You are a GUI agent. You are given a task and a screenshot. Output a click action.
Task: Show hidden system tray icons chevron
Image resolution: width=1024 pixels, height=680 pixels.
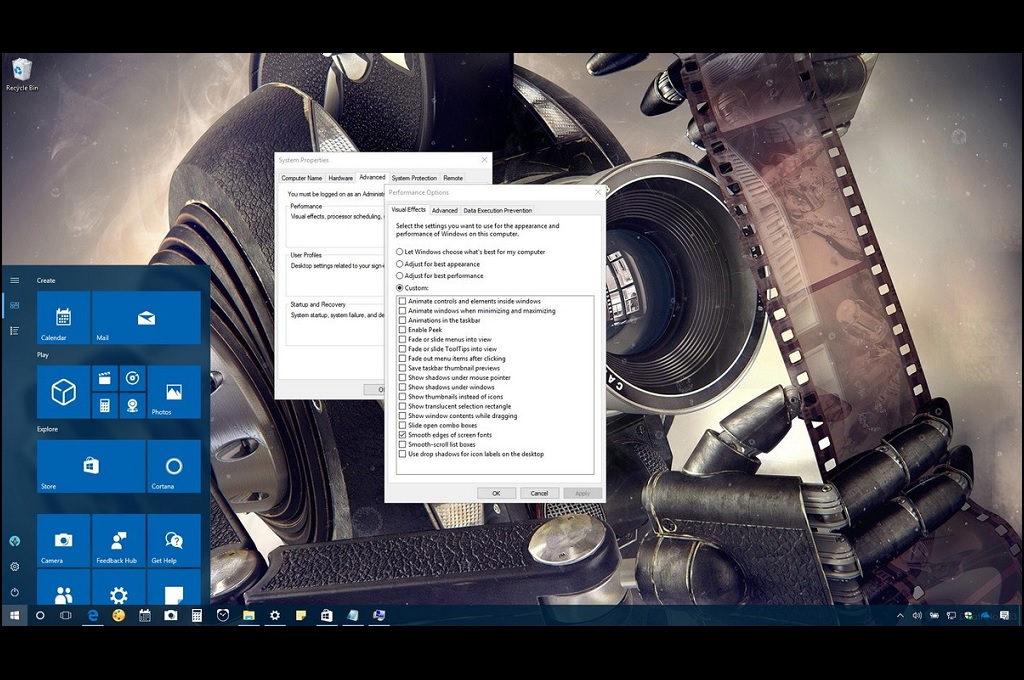pos(900,616)
